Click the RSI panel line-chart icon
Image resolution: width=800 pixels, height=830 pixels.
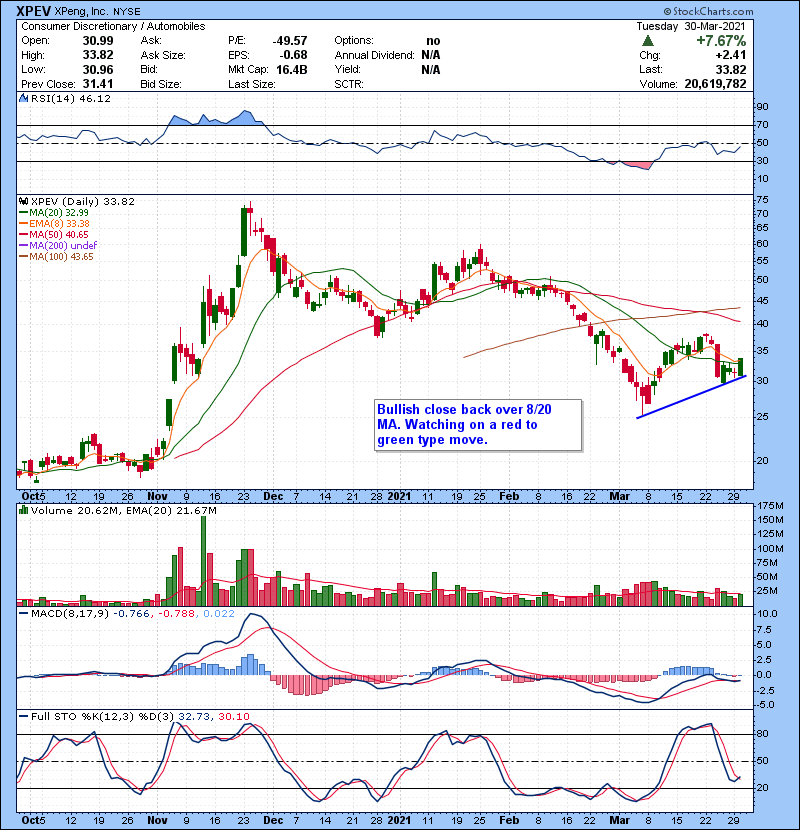pos(23,98)
